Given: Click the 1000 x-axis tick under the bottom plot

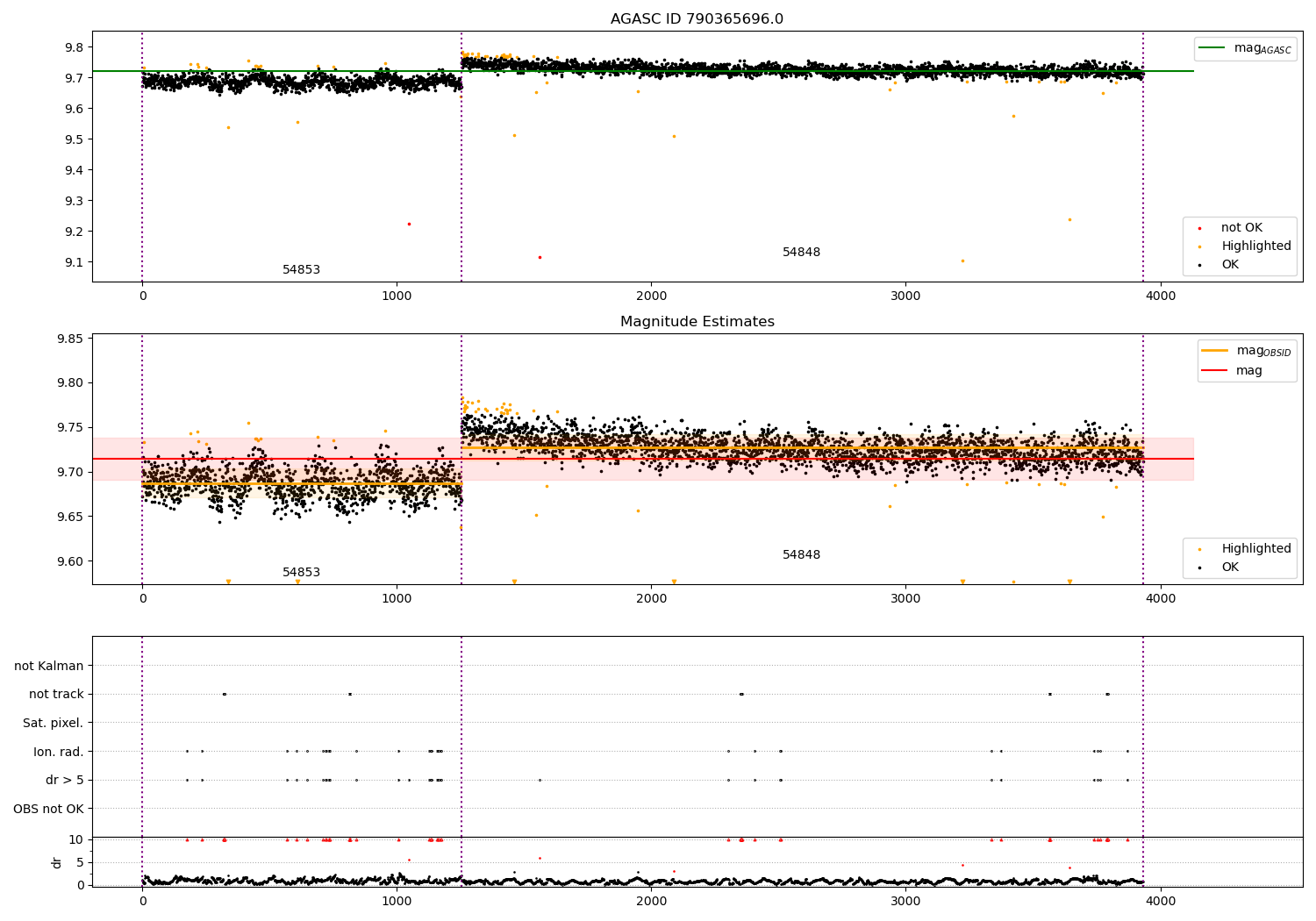Looking at the screenshot, I should click(x=397, y=902).
